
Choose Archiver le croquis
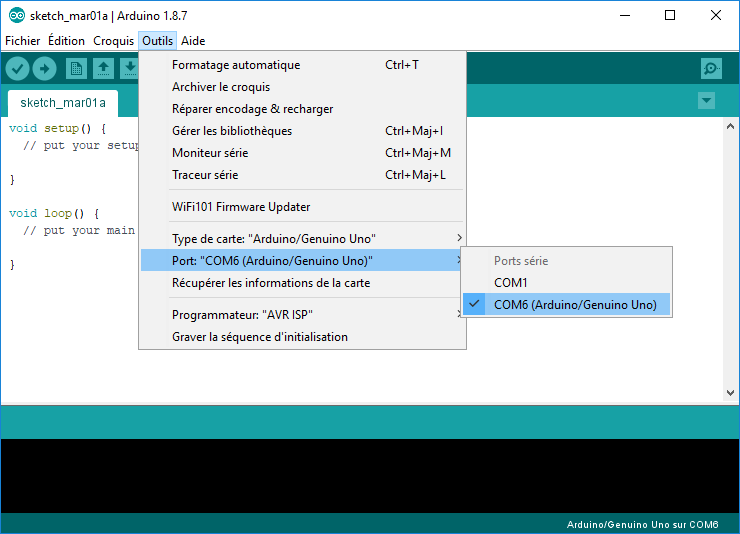point(303,87)
